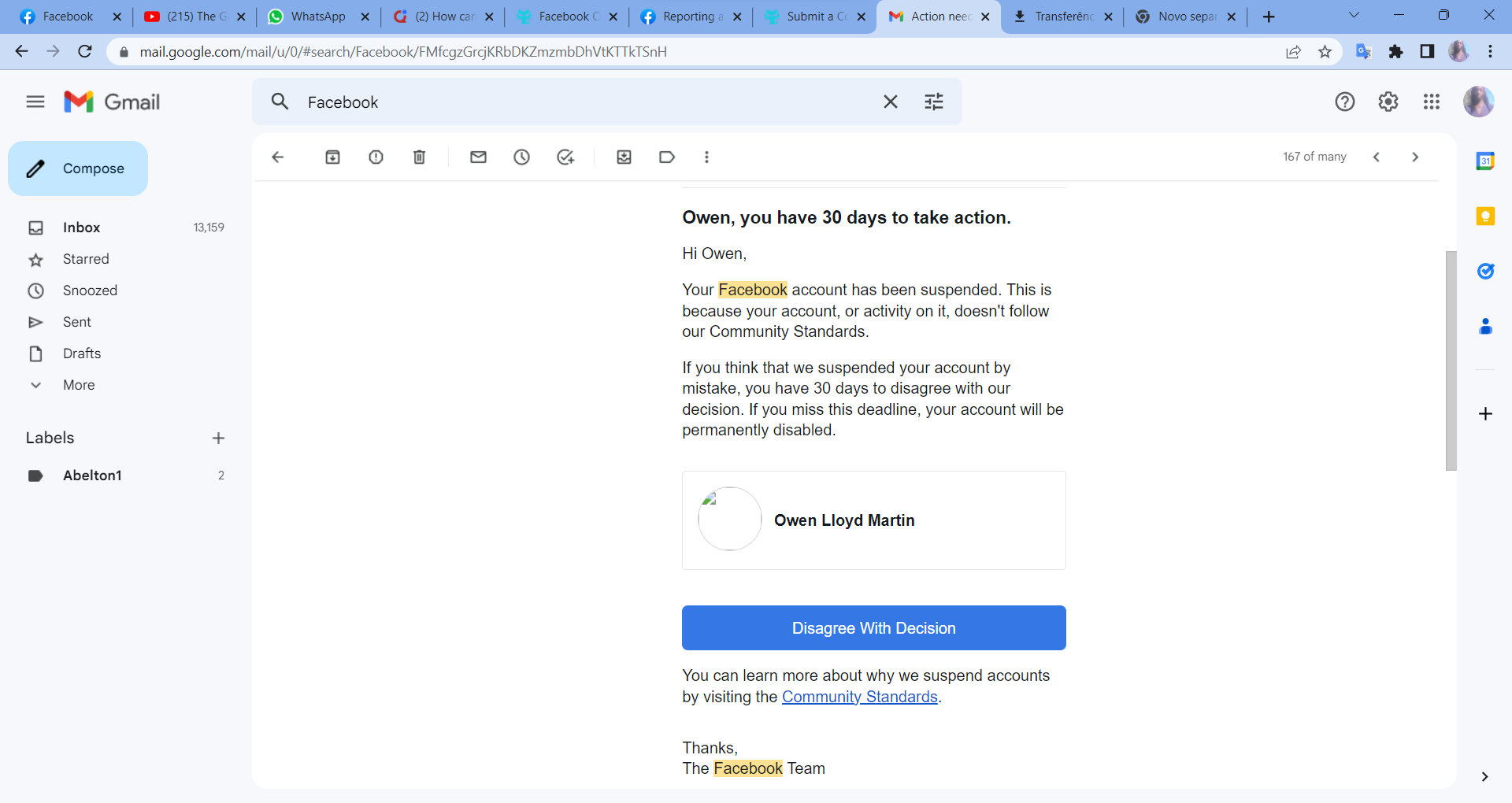Open the Labels tag icon in the toolbar
The image size is (1512, 803).
(x=667, y=157)
